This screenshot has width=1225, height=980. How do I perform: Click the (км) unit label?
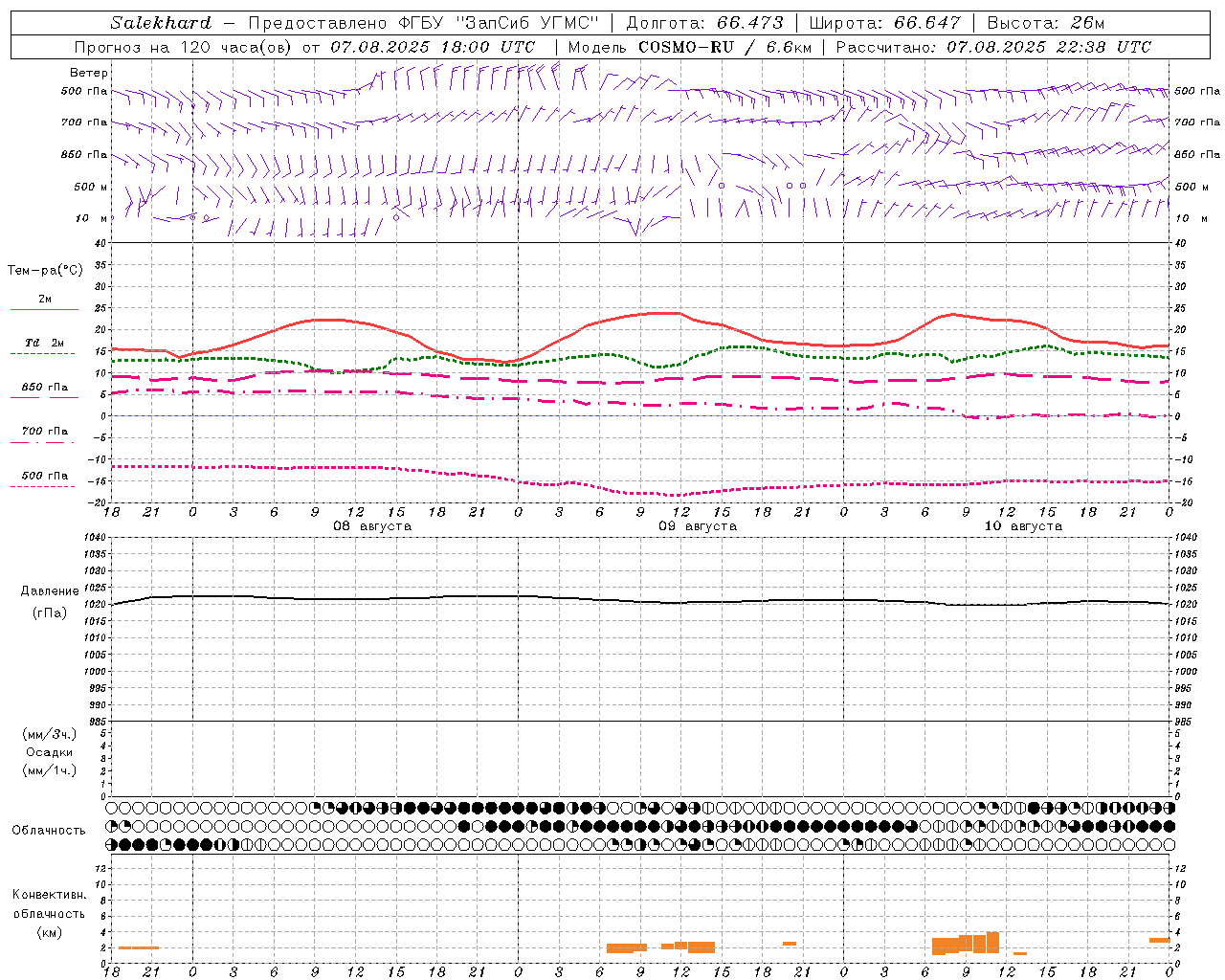pos(50,932)
